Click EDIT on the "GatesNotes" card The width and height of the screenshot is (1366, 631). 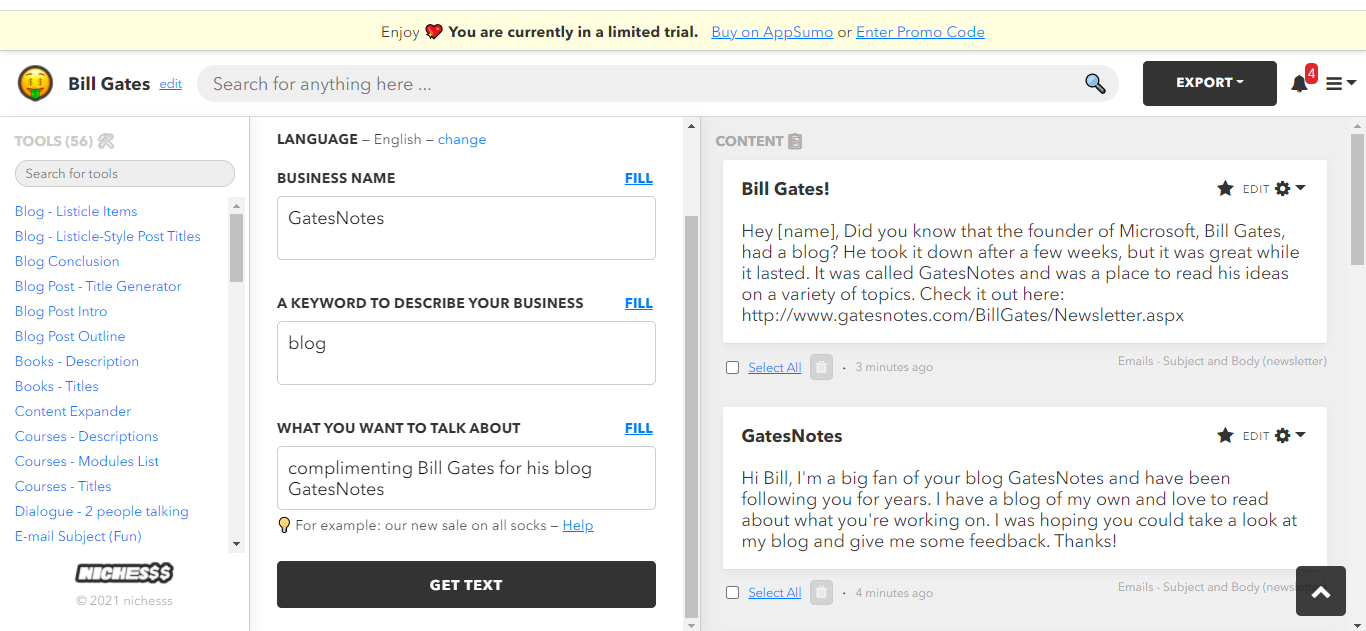(x=1256, y=436)
